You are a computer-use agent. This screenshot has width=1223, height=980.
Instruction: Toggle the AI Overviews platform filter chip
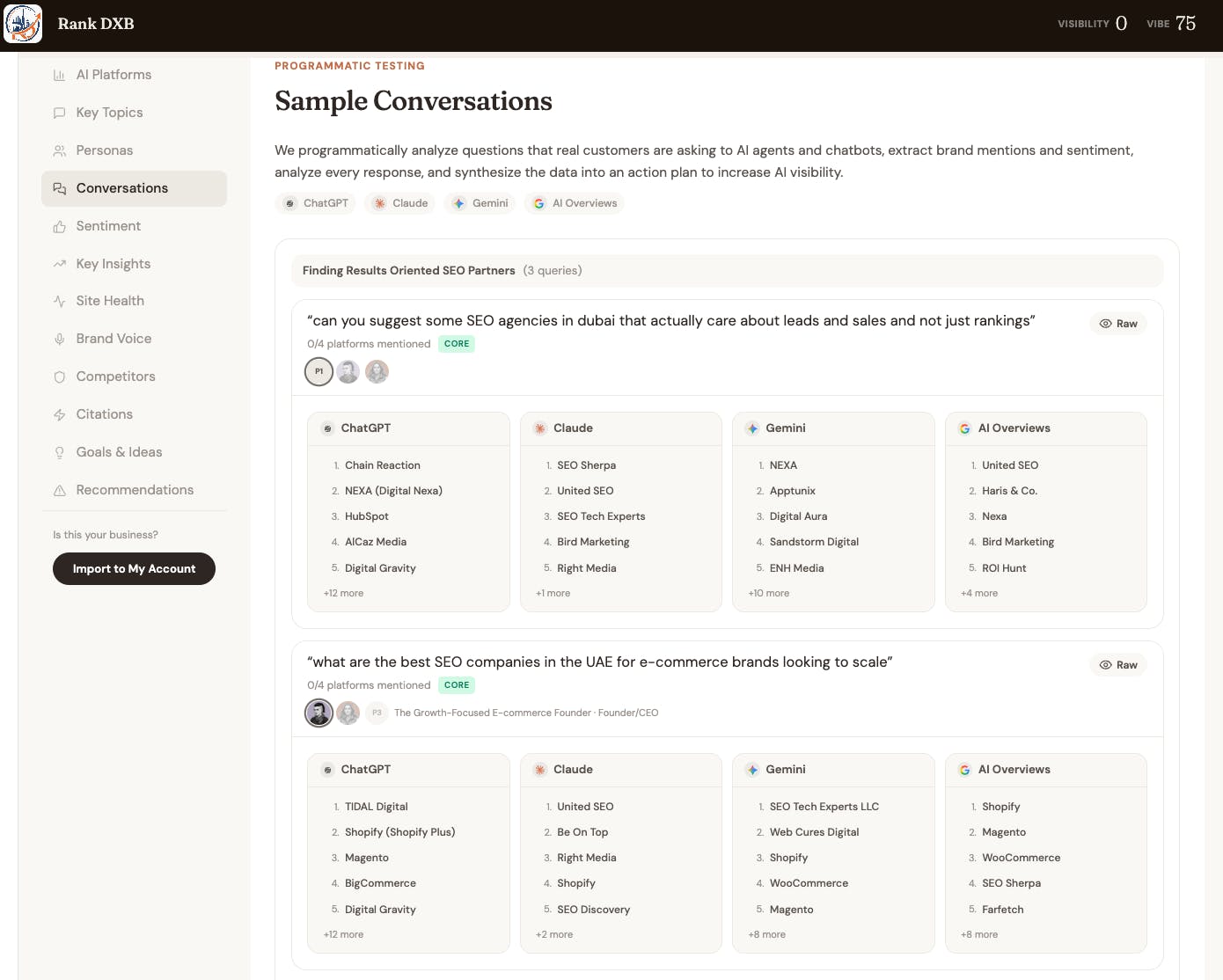click(575, 203)
